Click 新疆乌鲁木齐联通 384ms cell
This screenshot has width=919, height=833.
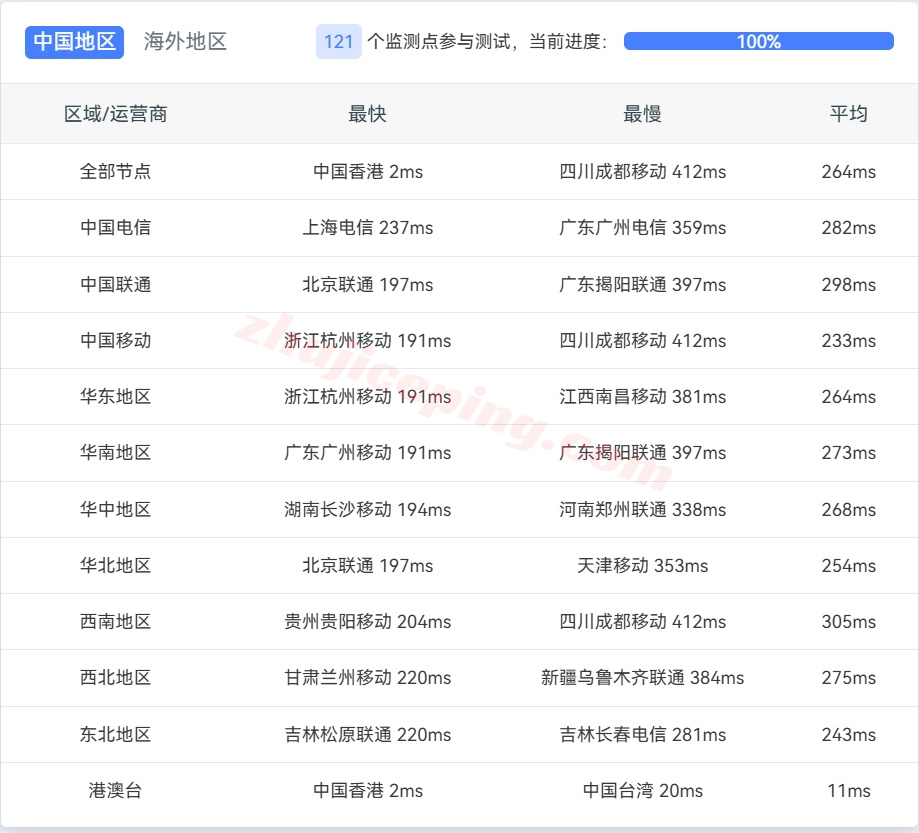tap(642, 678)
